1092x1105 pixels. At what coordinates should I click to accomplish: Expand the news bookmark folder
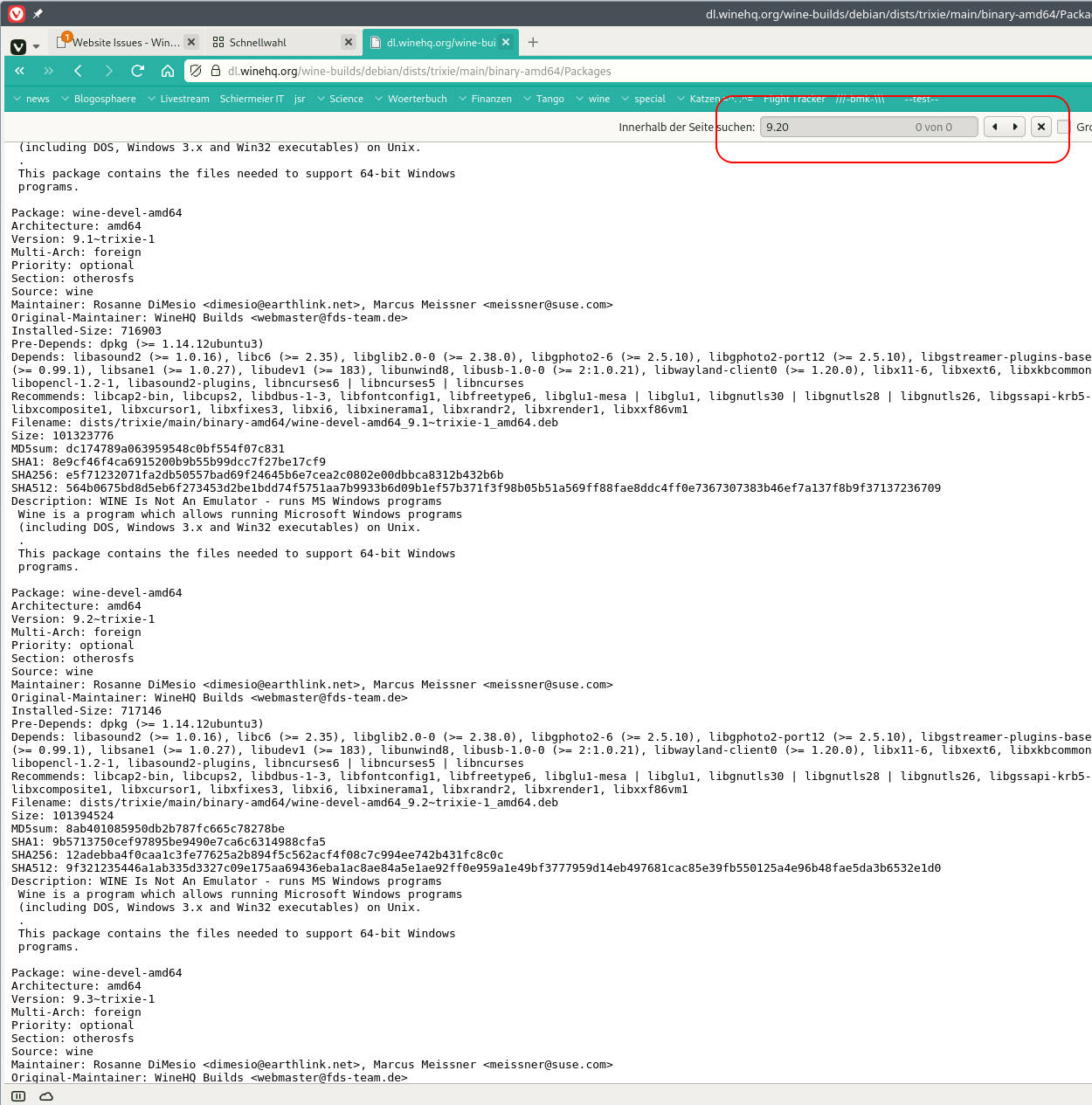tap(31, 99)
